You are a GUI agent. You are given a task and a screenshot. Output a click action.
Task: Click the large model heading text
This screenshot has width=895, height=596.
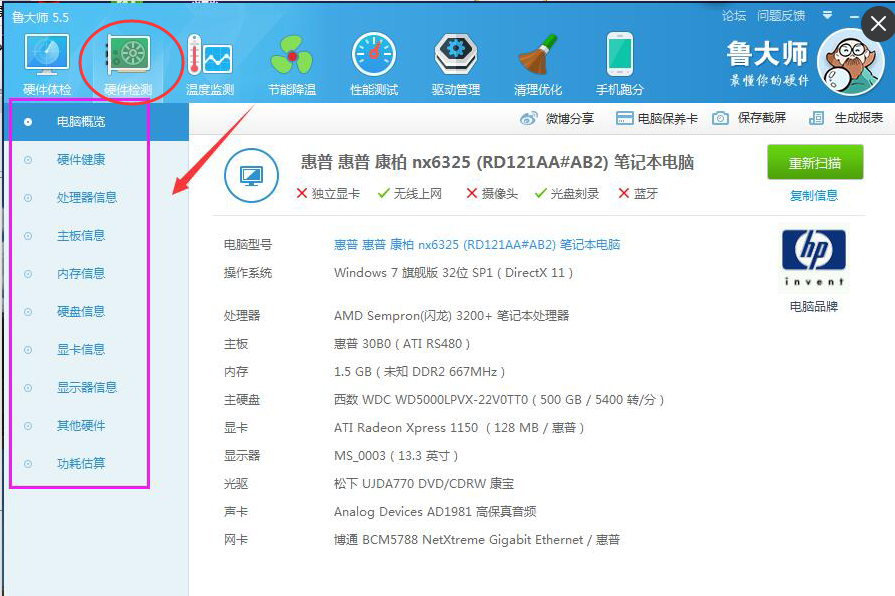pos(497,163)
